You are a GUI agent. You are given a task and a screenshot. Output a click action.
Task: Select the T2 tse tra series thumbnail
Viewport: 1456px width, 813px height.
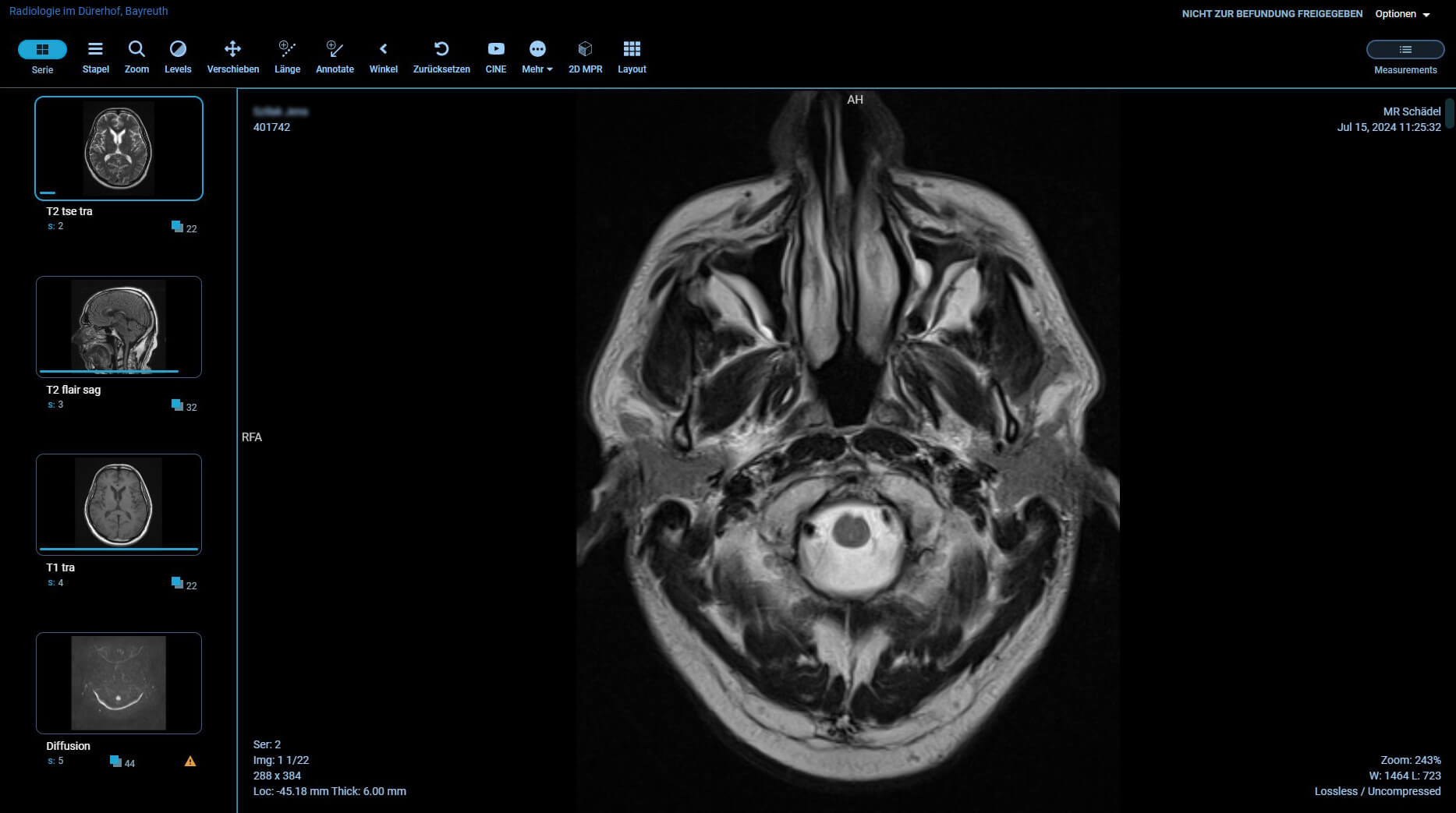tap(119, 148)
